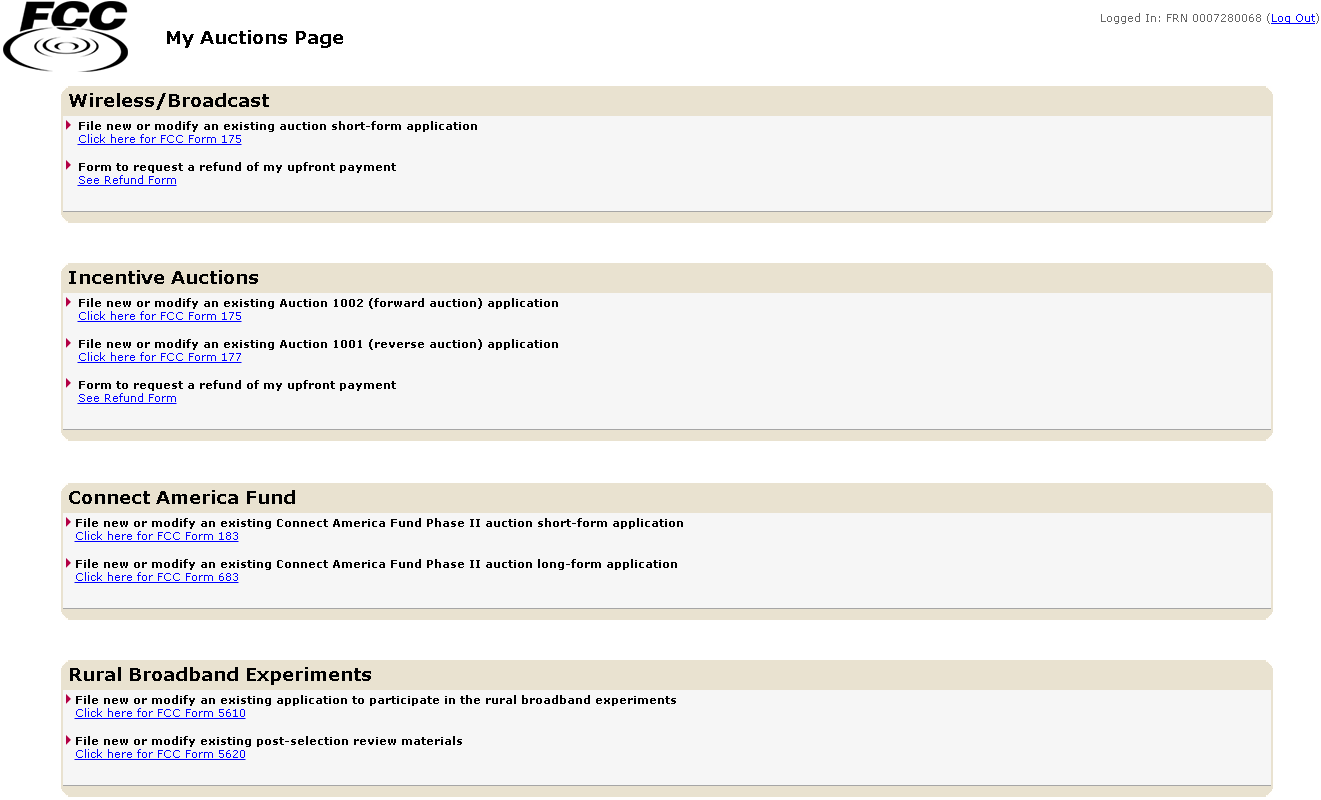This screenshot has height=800, width=1321.
Task: Click the FCC logo
Action: pyautogui.click(x=66, y=36)
